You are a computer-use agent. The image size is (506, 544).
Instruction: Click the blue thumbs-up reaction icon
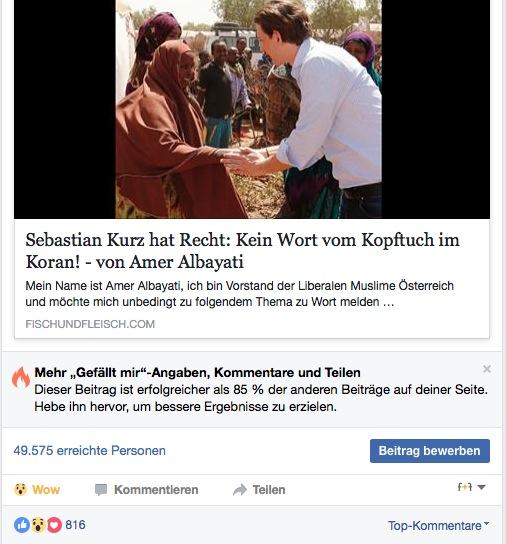click(22, 525)
